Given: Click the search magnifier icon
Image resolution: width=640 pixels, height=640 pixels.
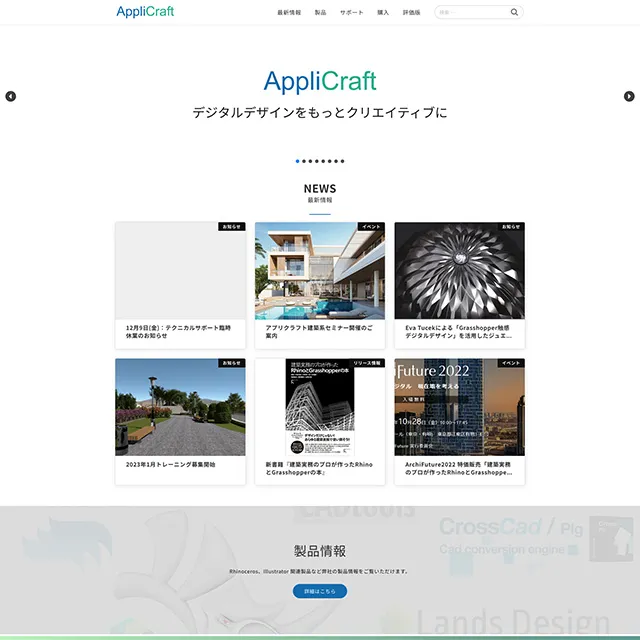Looking at the screenshot, I should click(514, 12).
